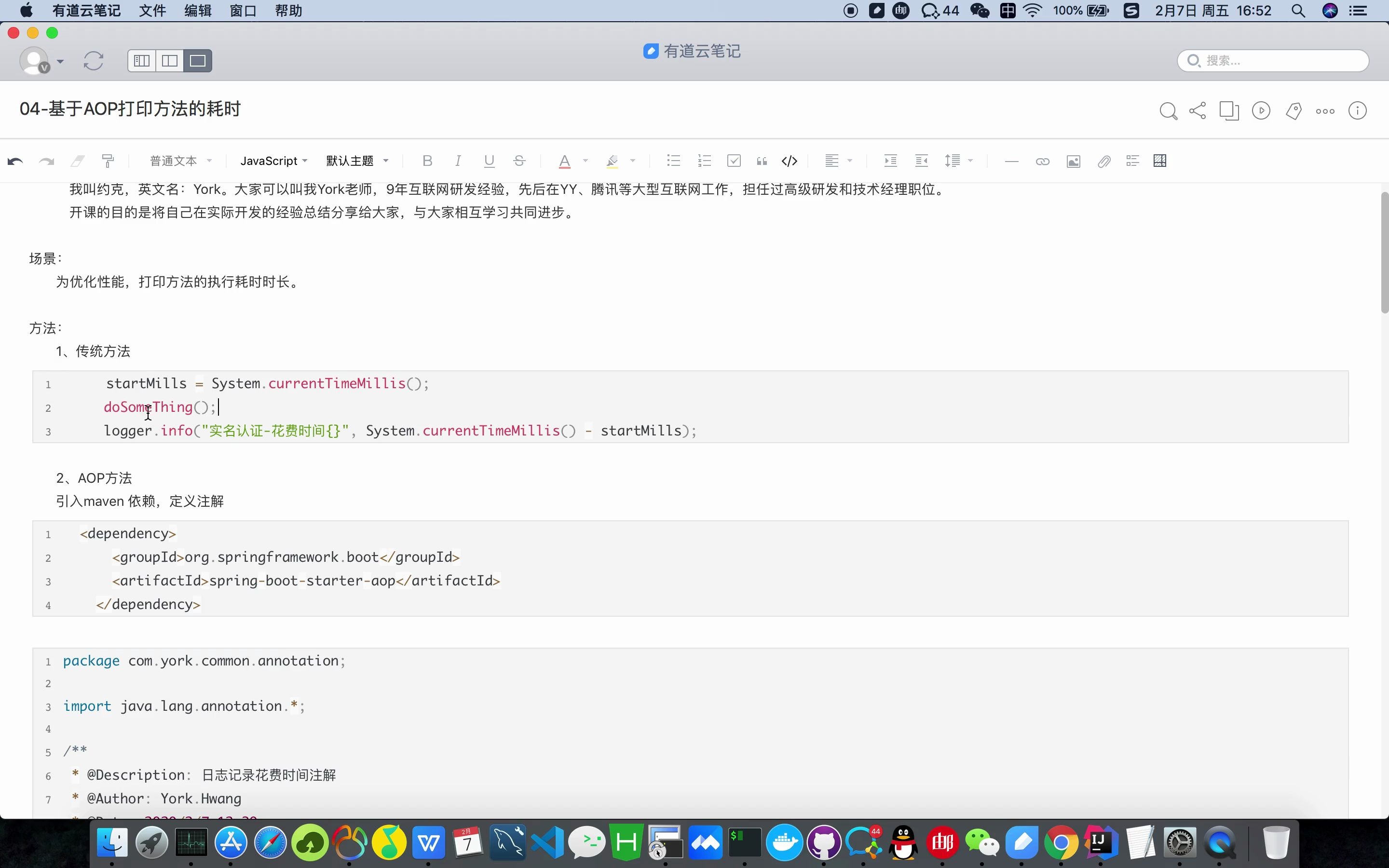Insert a table
The image size is (1389, 868).
(1160, 162)
